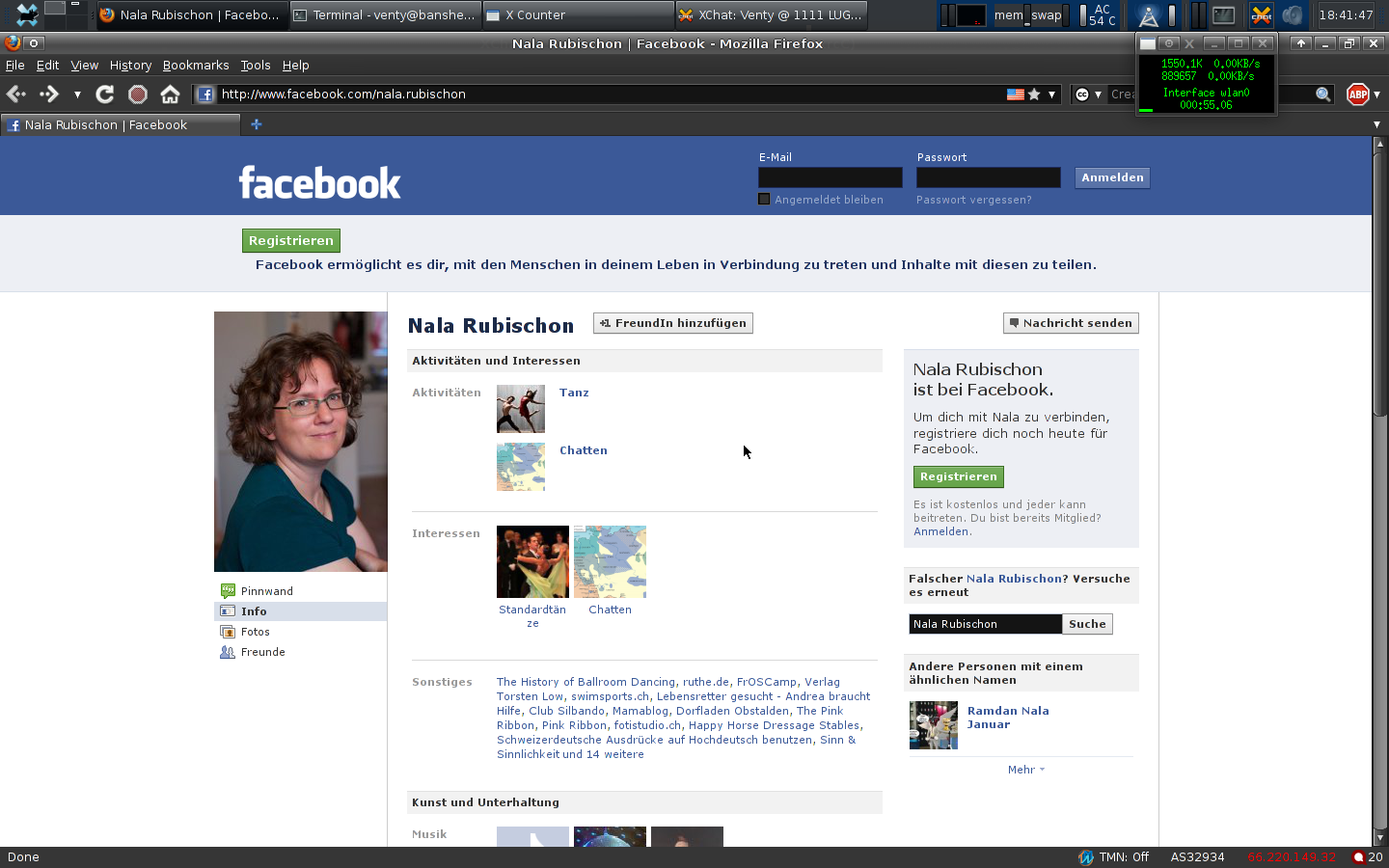
Task: Open the Bookmarks menu
Action: click(196, 66)
